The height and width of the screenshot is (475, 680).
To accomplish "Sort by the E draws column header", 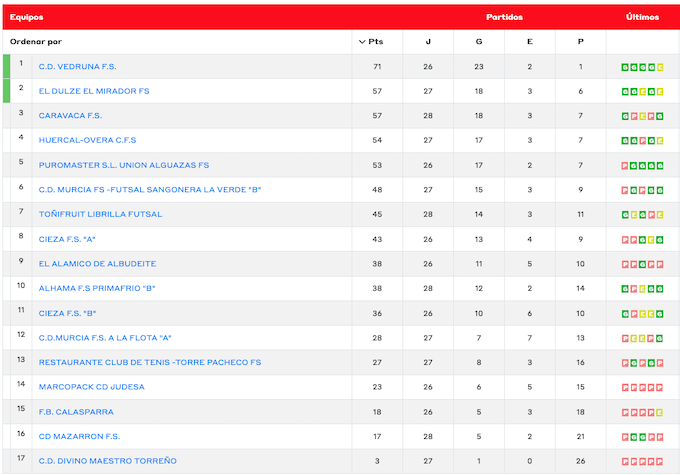I will 530,42.
